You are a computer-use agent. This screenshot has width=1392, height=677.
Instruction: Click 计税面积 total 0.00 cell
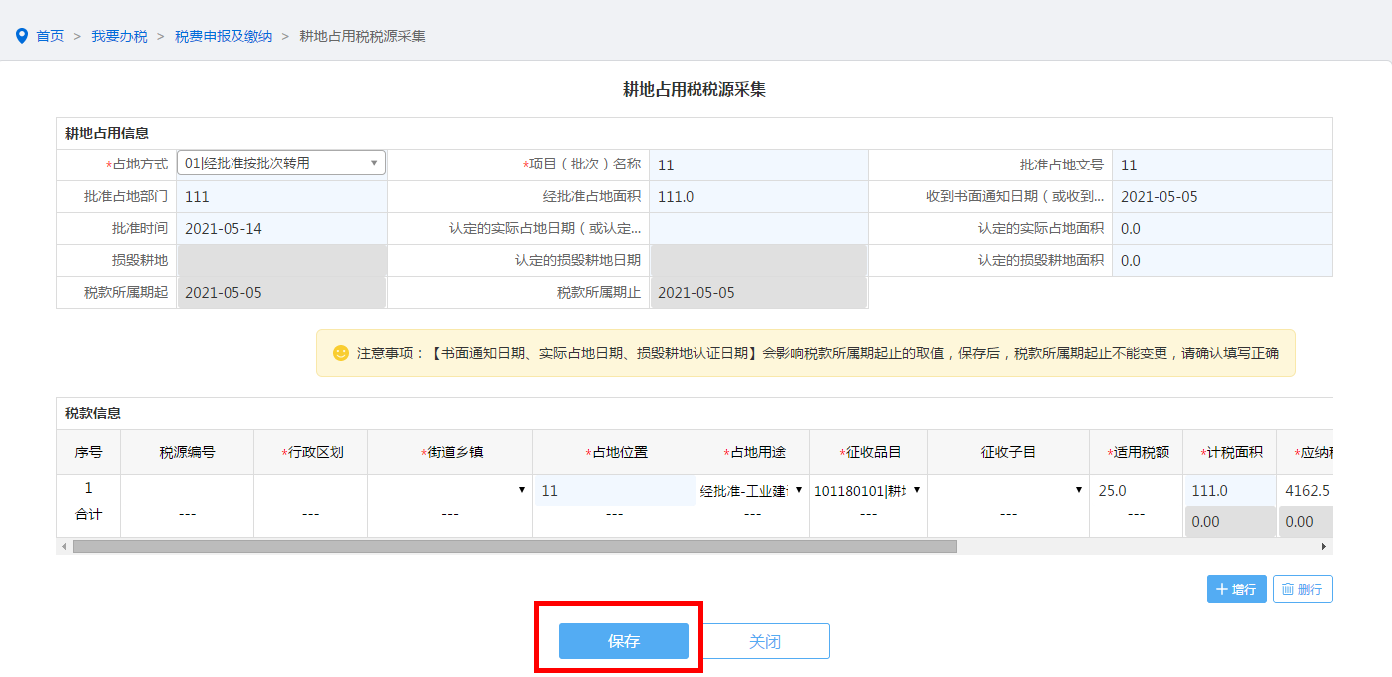pos(1230,521)
